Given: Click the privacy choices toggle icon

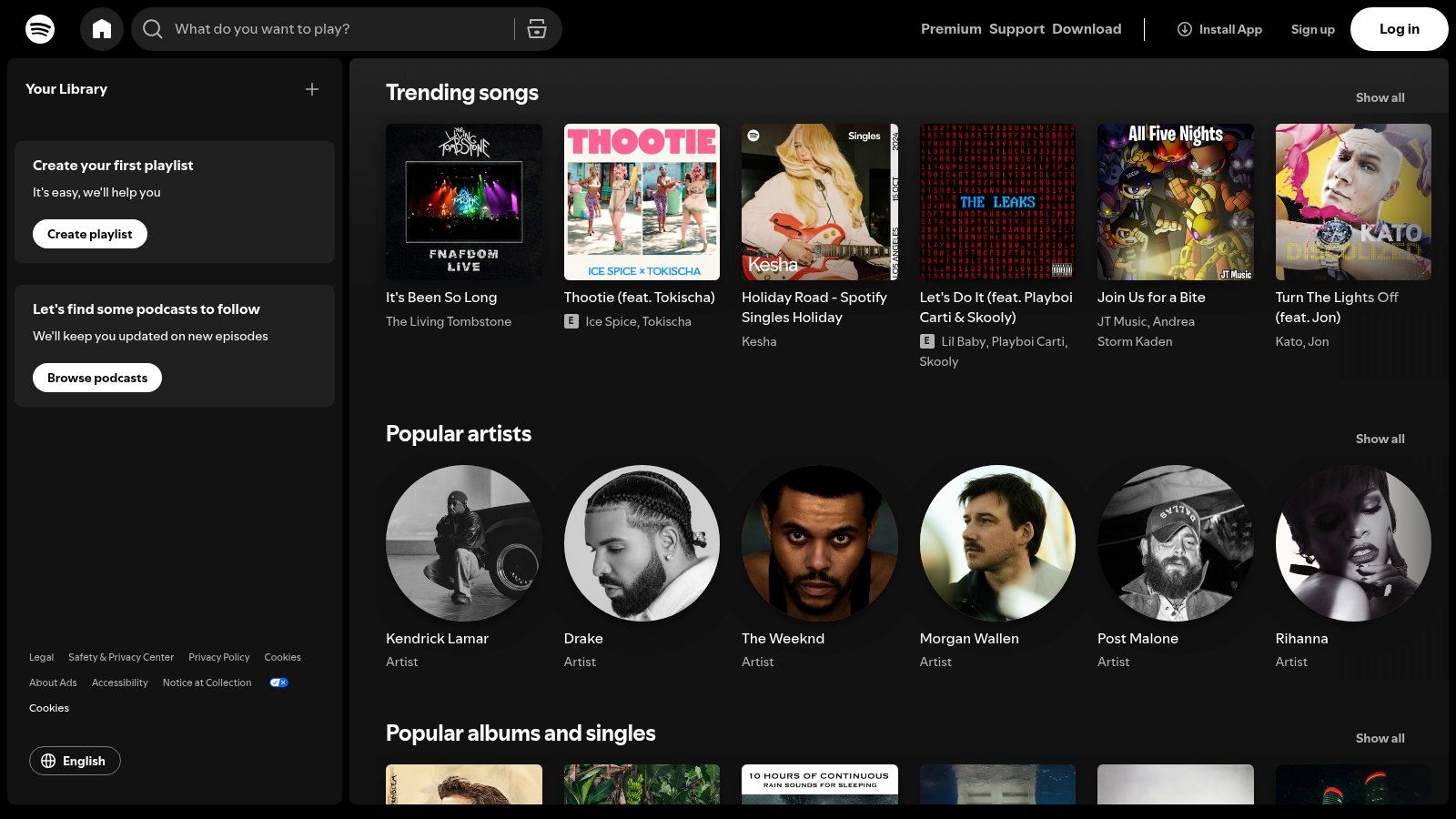Looking at the screenshot, I should click(278, 682).
